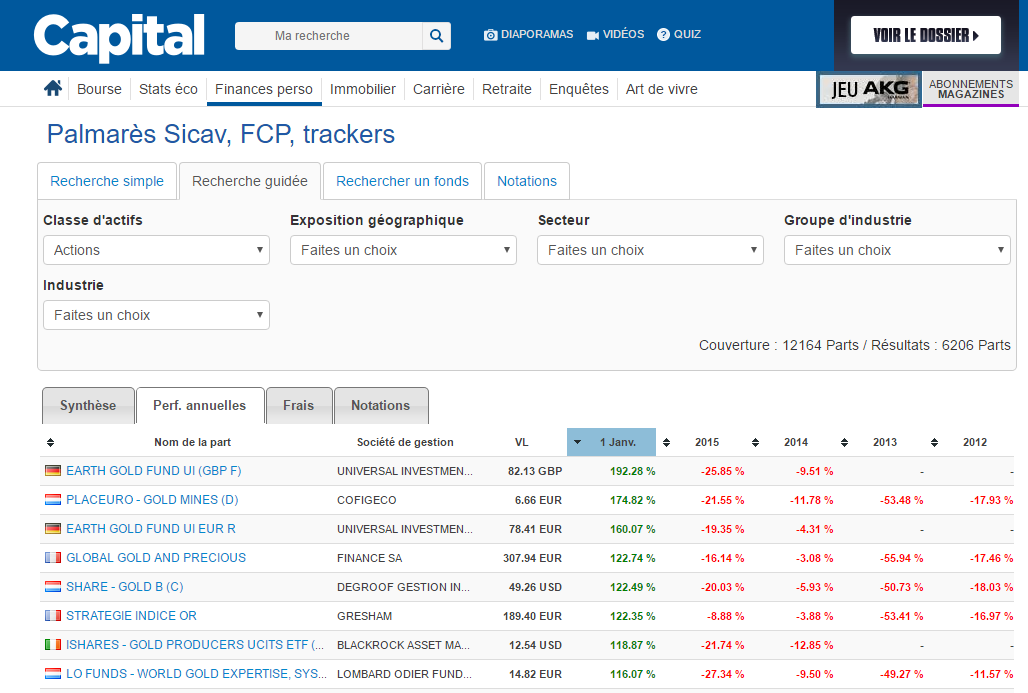
Task: Sort by 2013 column arrows
Action: pos(844,443)
